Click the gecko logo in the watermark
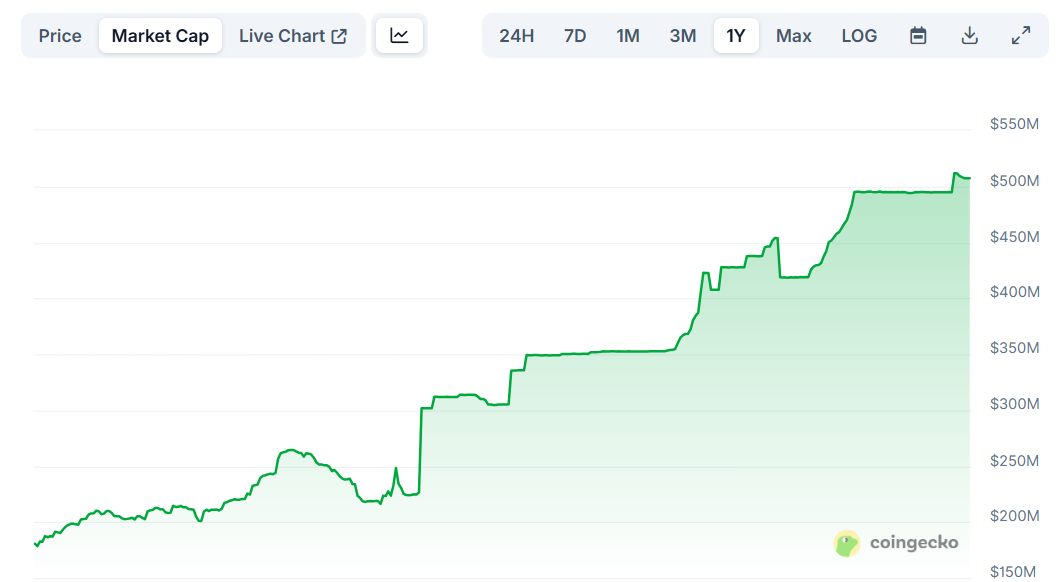 846,544
